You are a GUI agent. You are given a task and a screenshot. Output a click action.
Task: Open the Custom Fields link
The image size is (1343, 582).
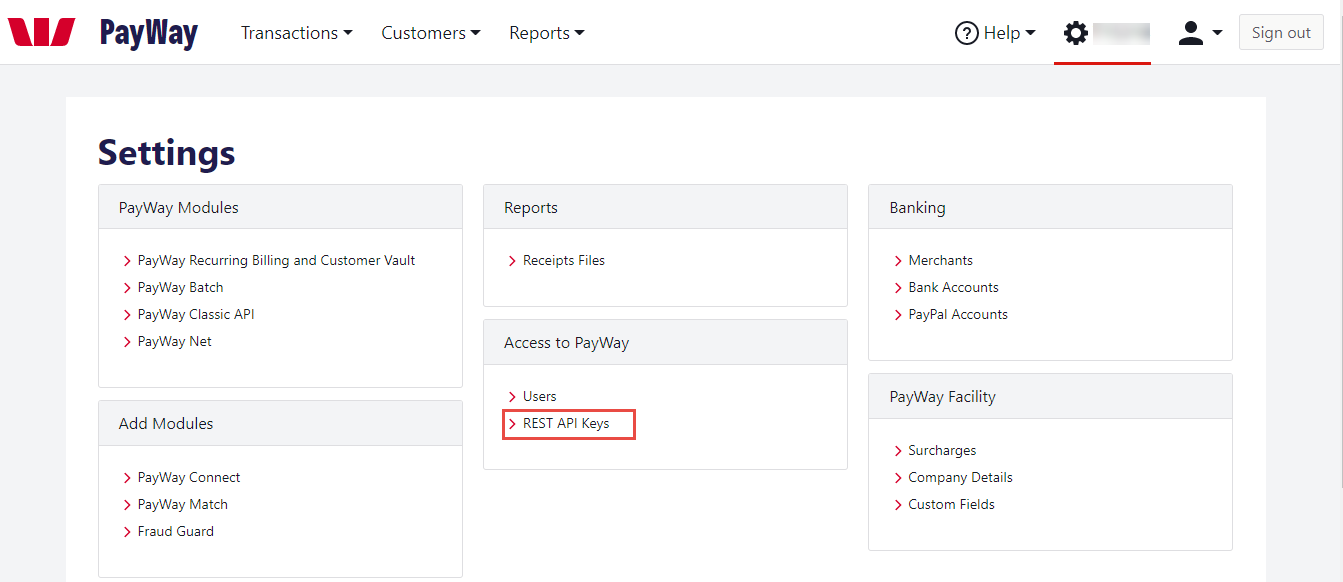(952, 504)
